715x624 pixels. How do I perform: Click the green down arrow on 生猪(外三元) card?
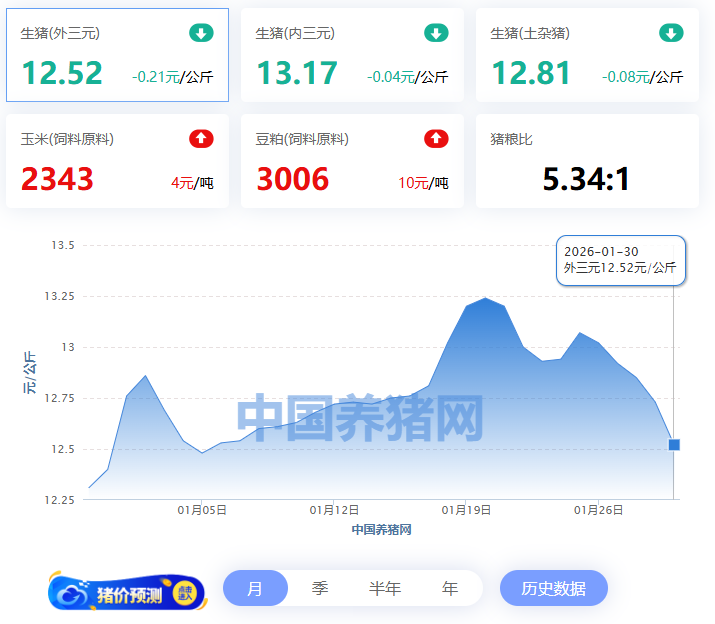click(x=201, y=34)
